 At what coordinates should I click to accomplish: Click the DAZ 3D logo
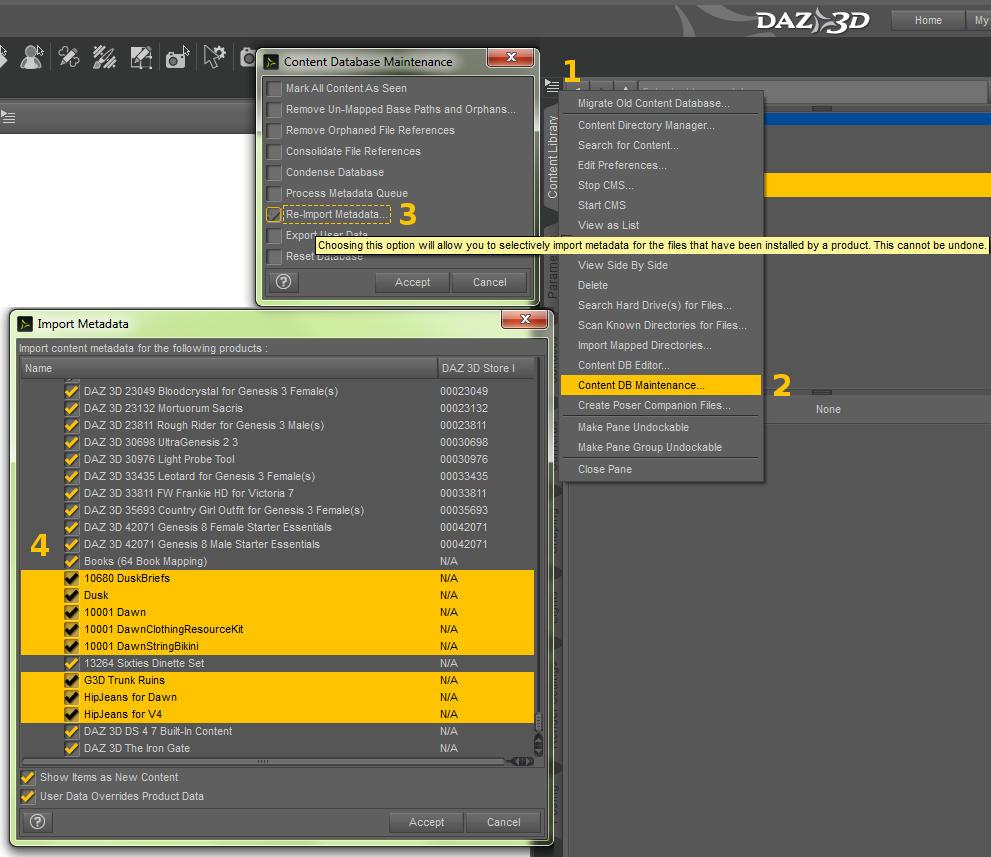click(813, 21)
